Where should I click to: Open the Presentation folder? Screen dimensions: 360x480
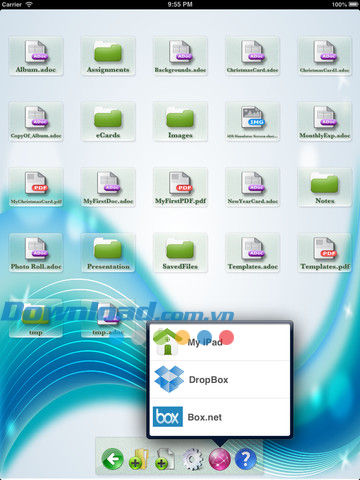click(x=108, y=253)
